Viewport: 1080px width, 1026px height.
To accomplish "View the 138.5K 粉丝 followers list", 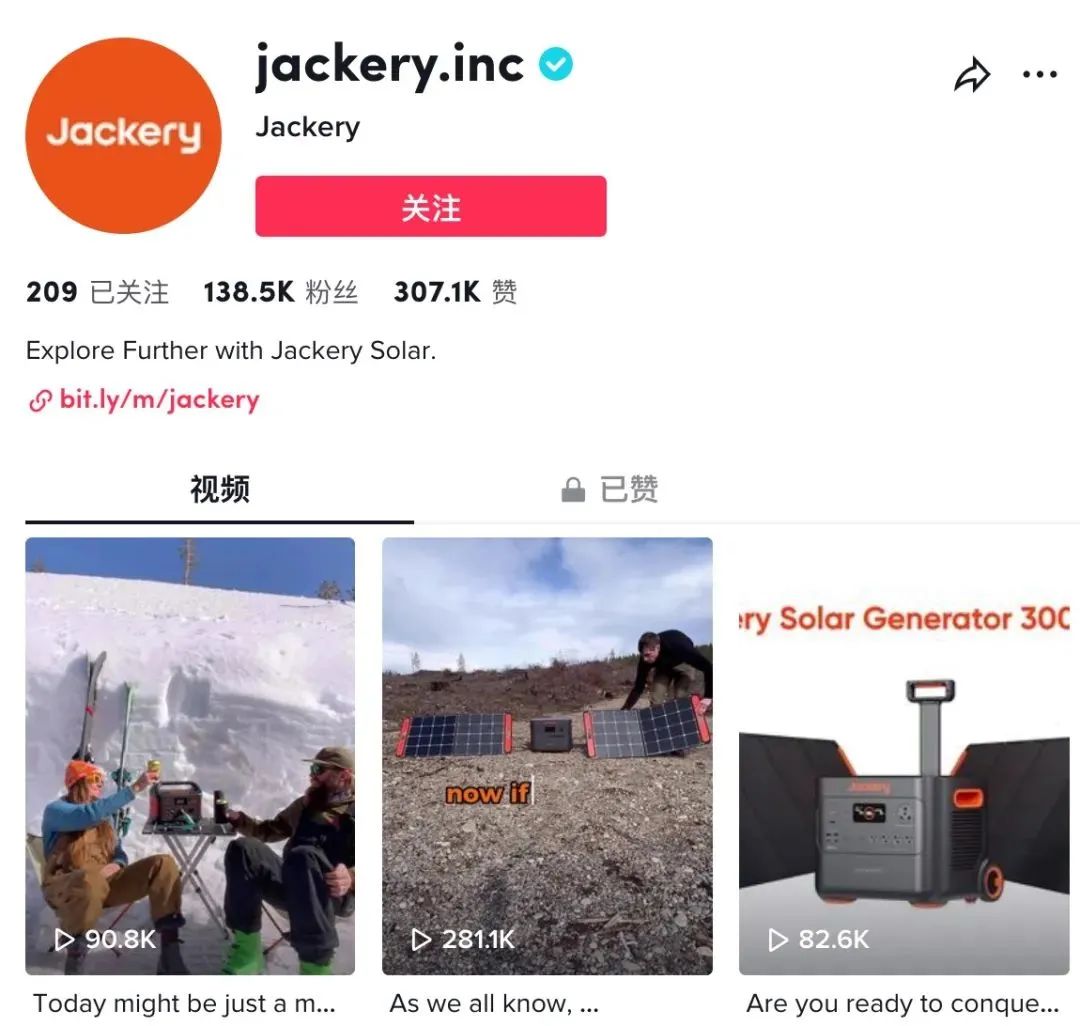I will (281, 292).
